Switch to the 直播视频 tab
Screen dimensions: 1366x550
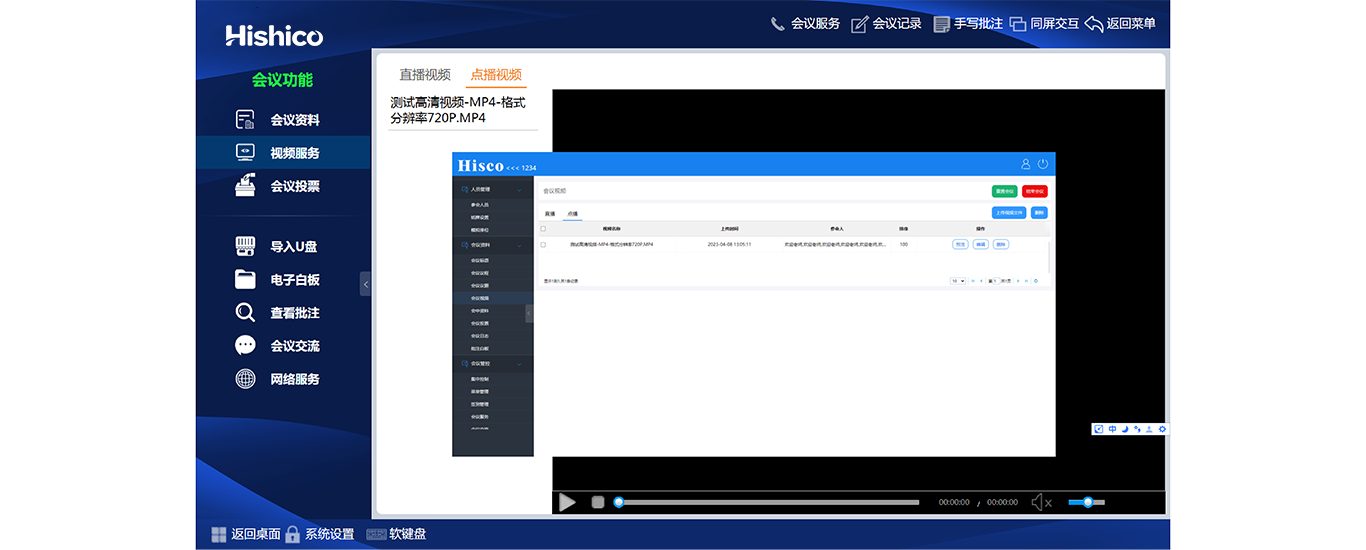click(425, 75)
